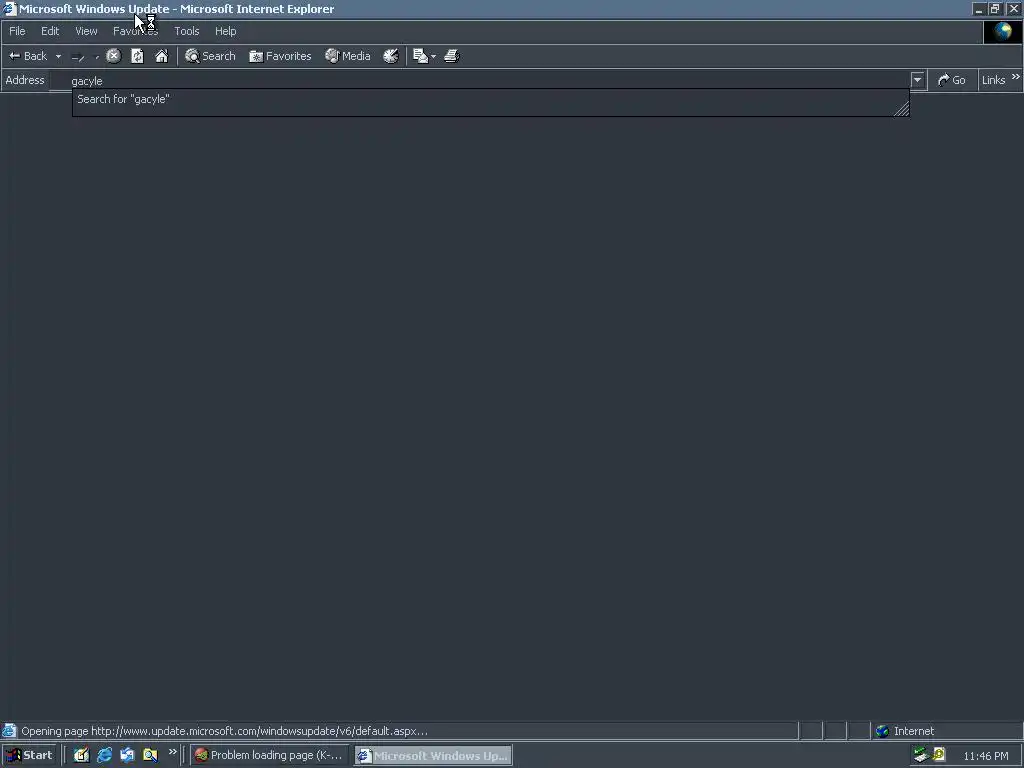Image resolution: width=1024 pixels, height=768 pixels.
Task: Click the Internet security zone indicator
Action: point(904,731)
